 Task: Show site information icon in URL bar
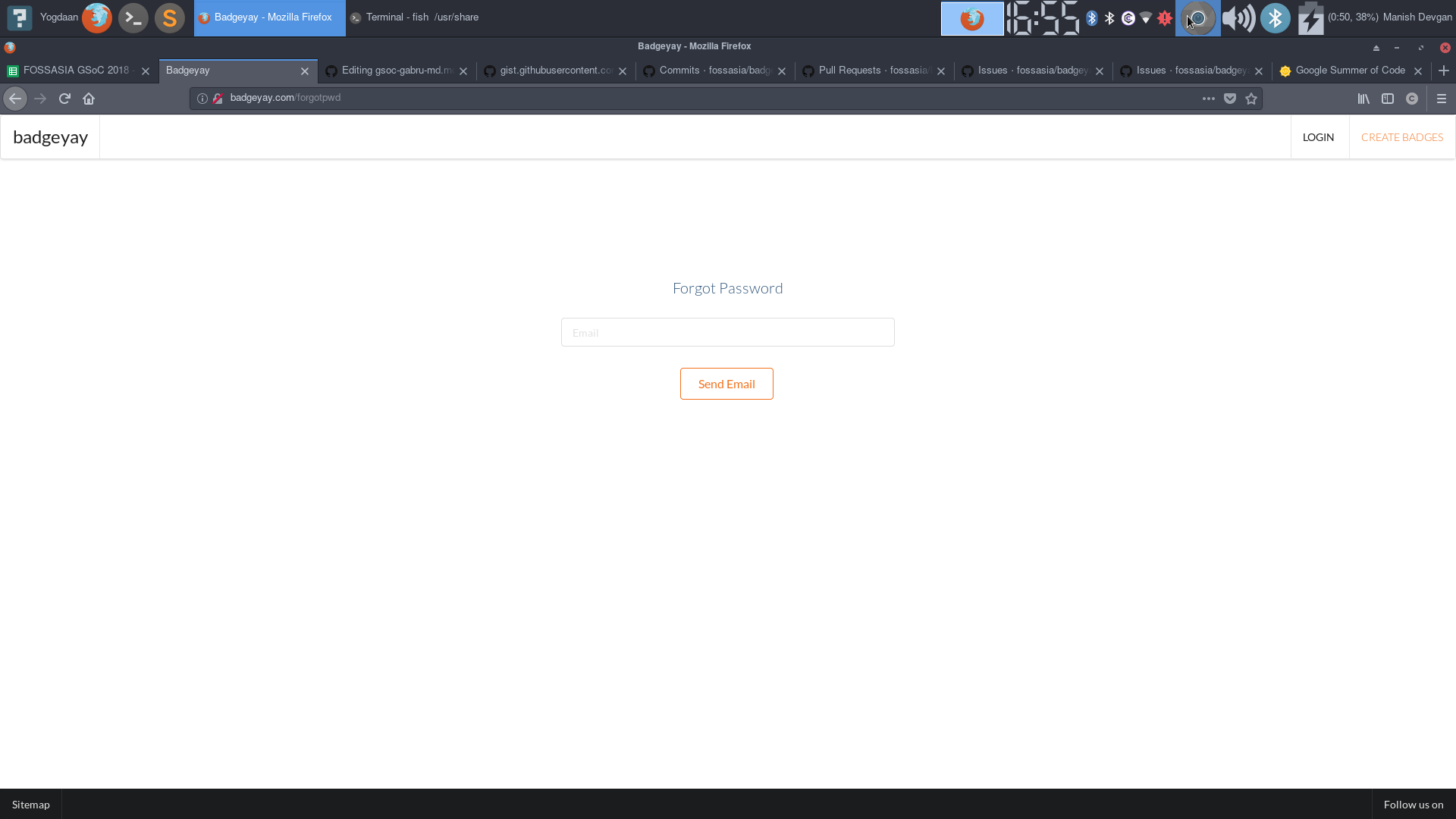coord(202,99)
